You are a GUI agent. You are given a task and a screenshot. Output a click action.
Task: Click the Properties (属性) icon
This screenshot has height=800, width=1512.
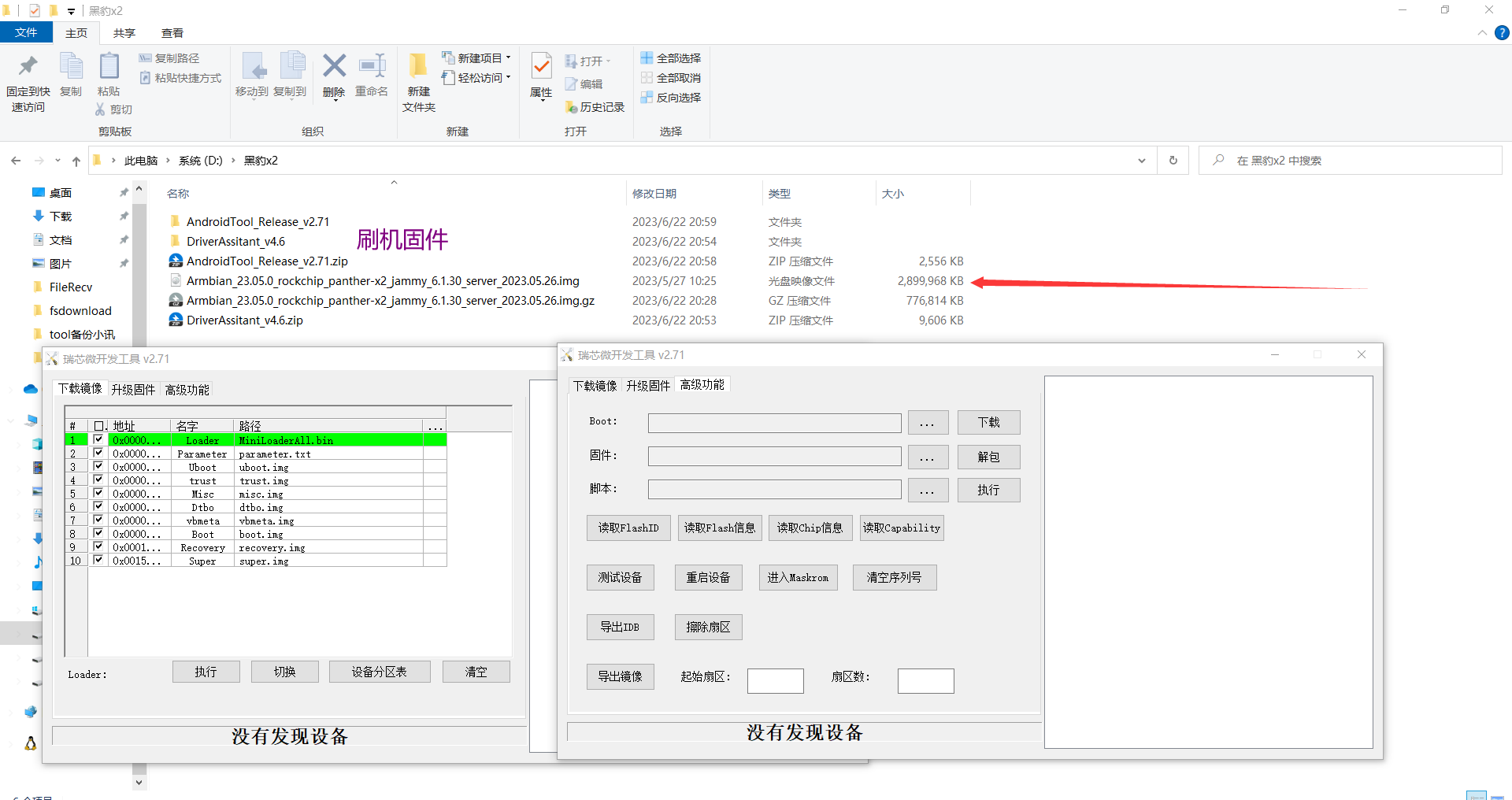(x=541, y=67)
